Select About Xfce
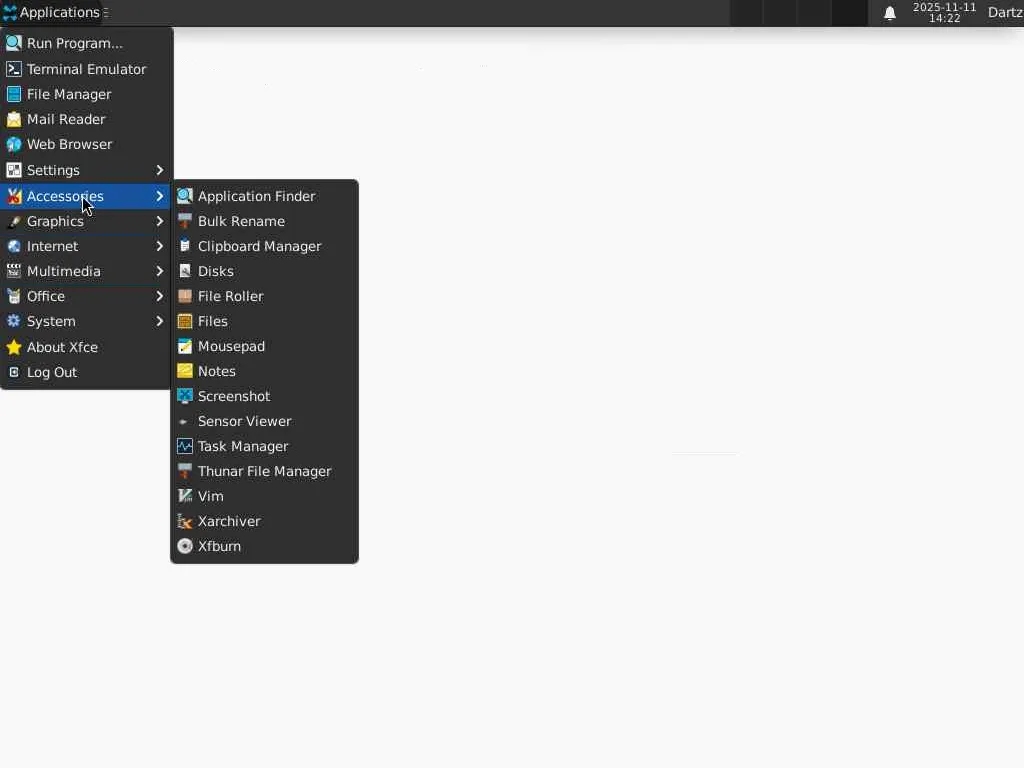The image size is (1024, 768). point(86,347)
